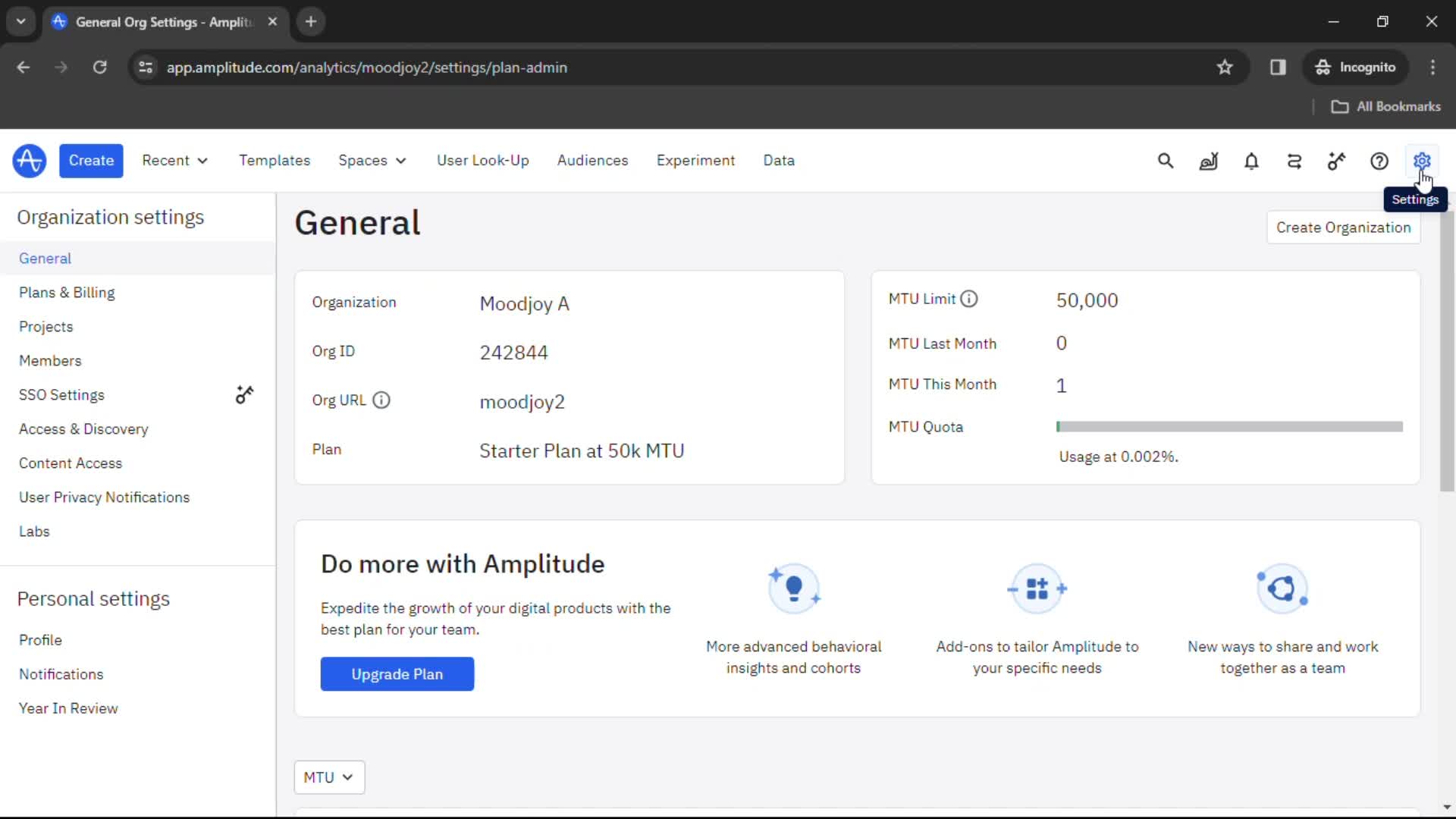This screenshot has height=819, width=1456.
Task: Click the MTU Limit info tooltip icon
Action: pyautogui.click(x=967, y=298)
